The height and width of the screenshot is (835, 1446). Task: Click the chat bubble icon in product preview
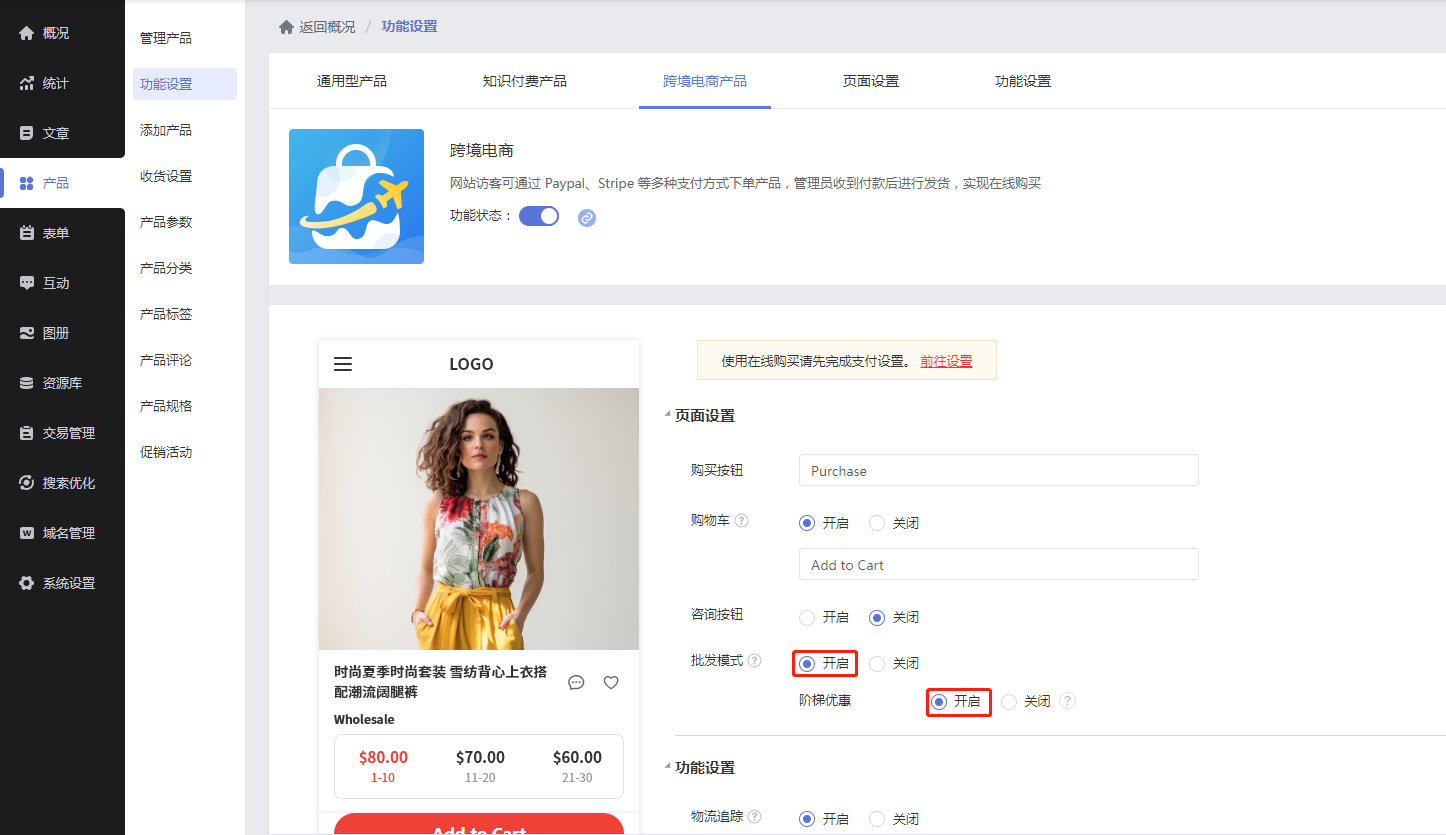click(x=576, y=682)
